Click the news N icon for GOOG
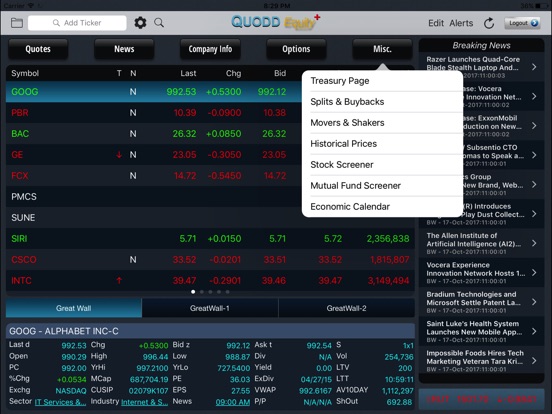Viewport: 552px width, 414px height. pos(133,92)
